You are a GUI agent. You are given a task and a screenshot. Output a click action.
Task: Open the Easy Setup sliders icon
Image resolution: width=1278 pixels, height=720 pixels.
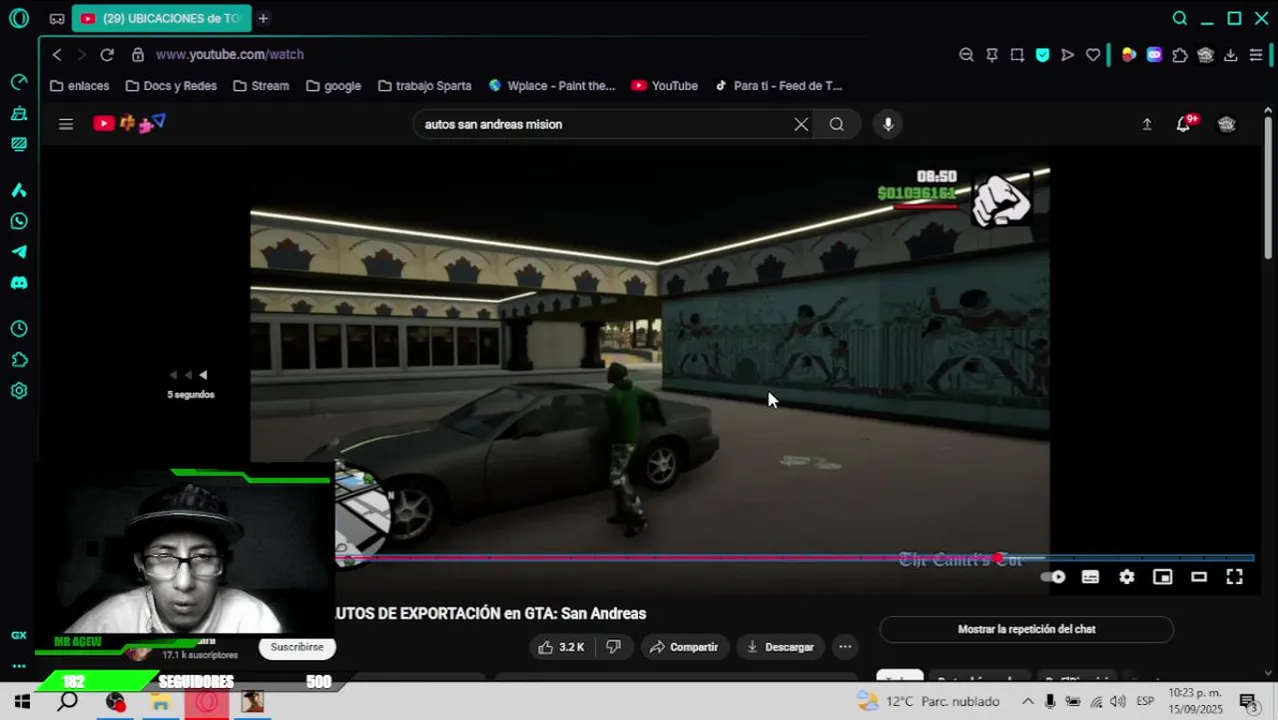1256,55
